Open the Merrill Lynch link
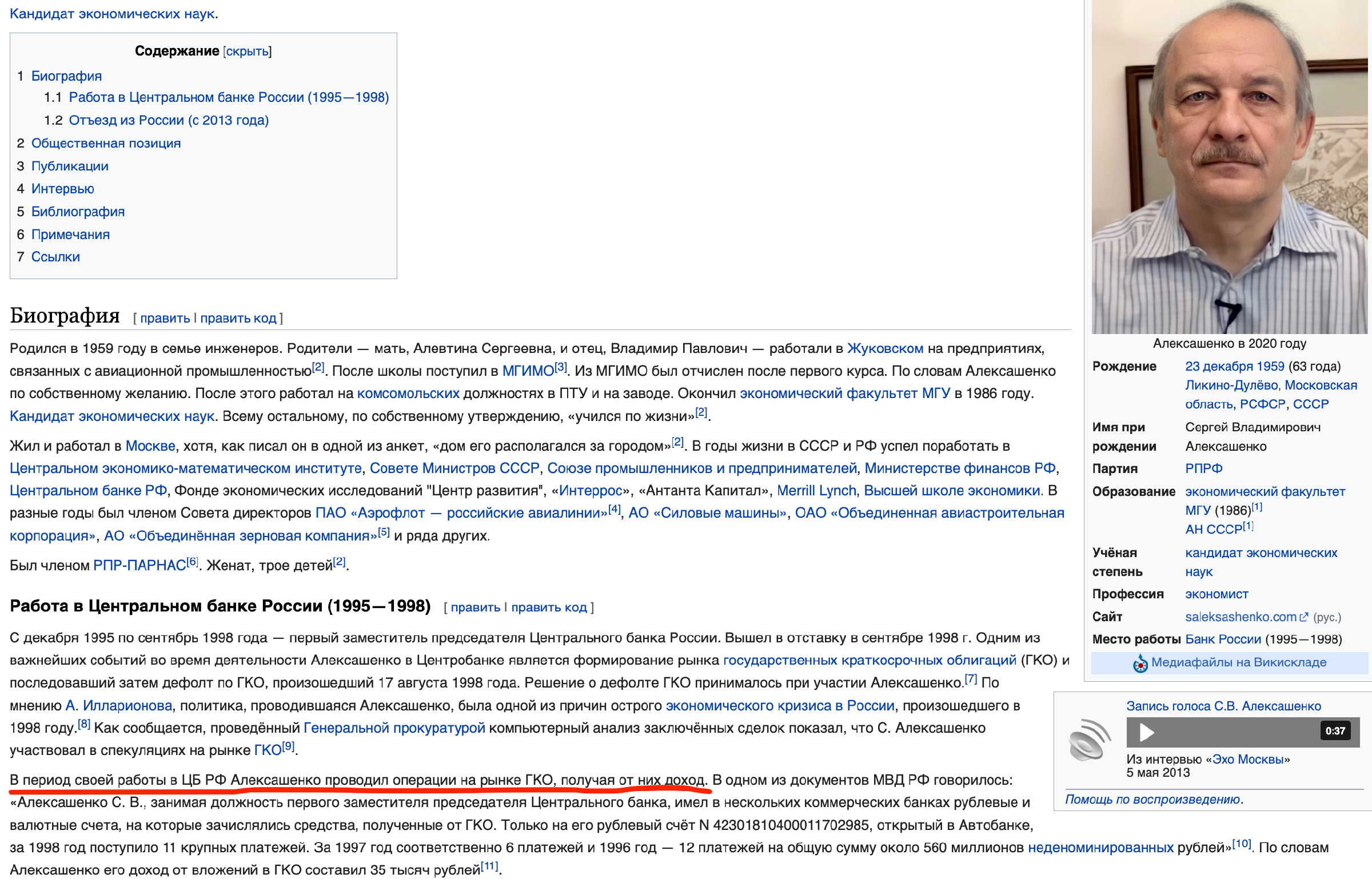The width and height of the screenshot is (1372, 882). [817, 491]
